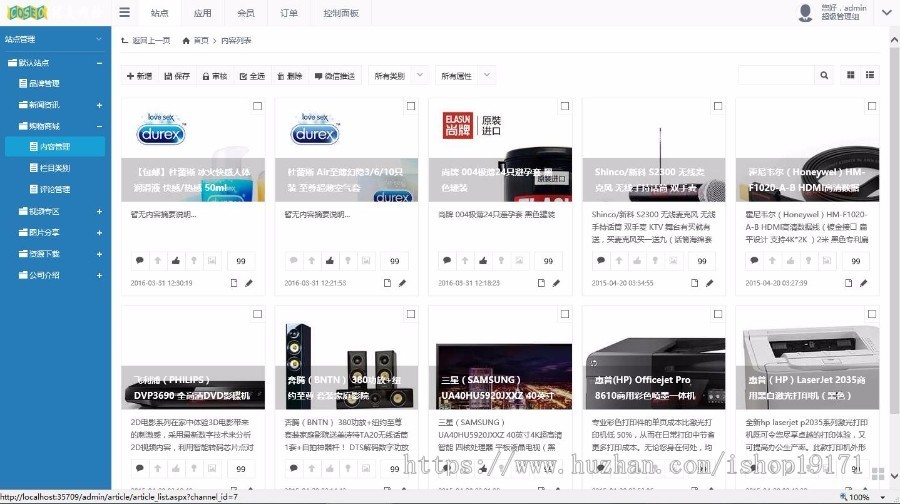Open the 应用 top tab
Image resolution: width=900 pixels, height=504 pixels.
(202, 13)
